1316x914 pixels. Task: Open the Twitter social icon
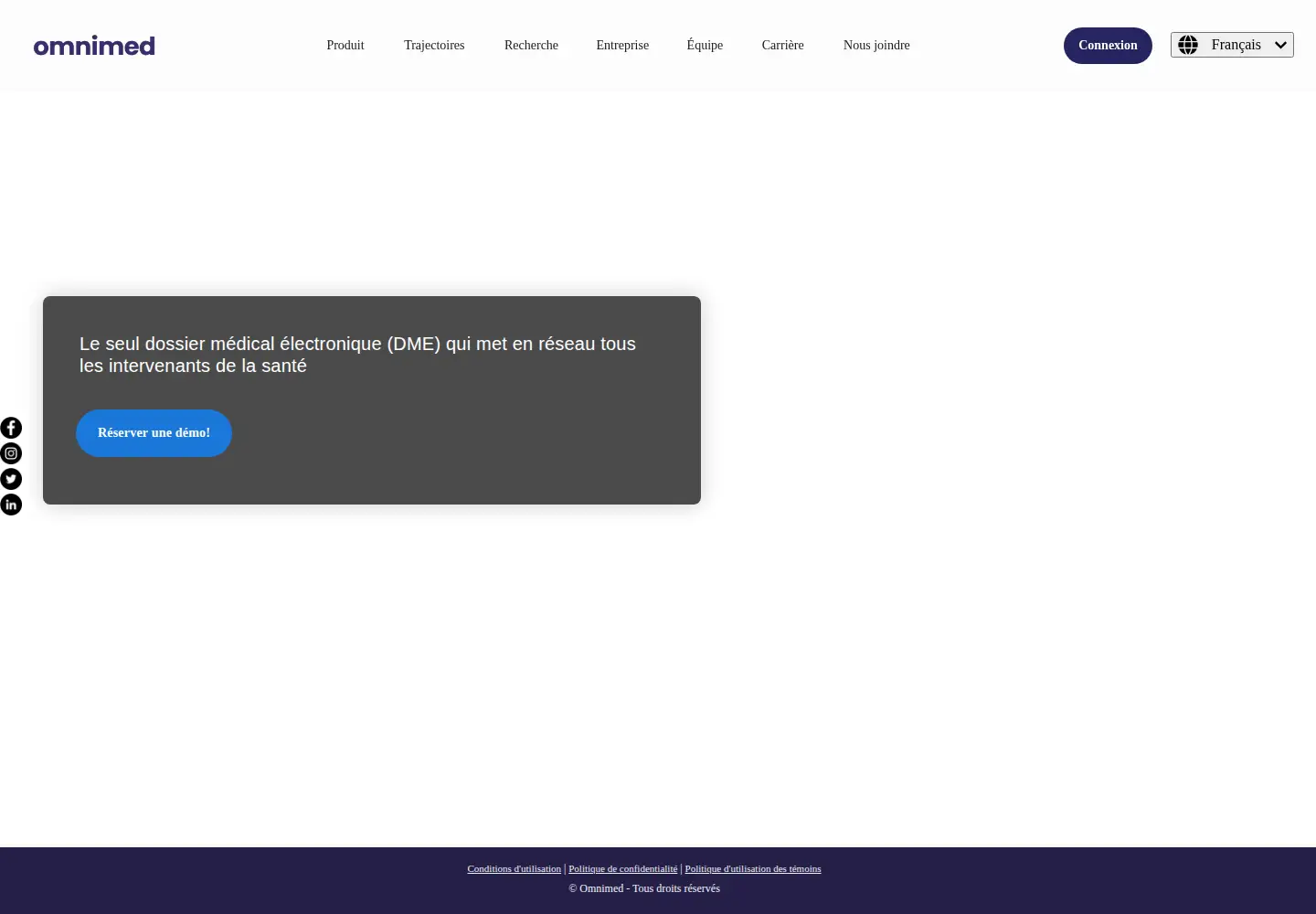[x=11, y=479]
